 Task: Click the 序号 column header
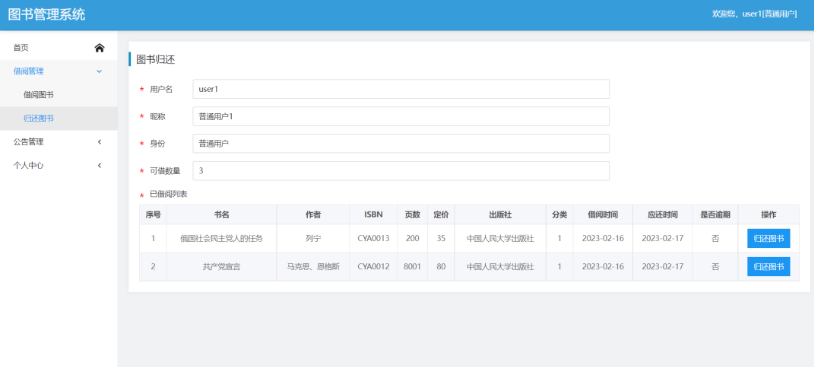point(153,214)
